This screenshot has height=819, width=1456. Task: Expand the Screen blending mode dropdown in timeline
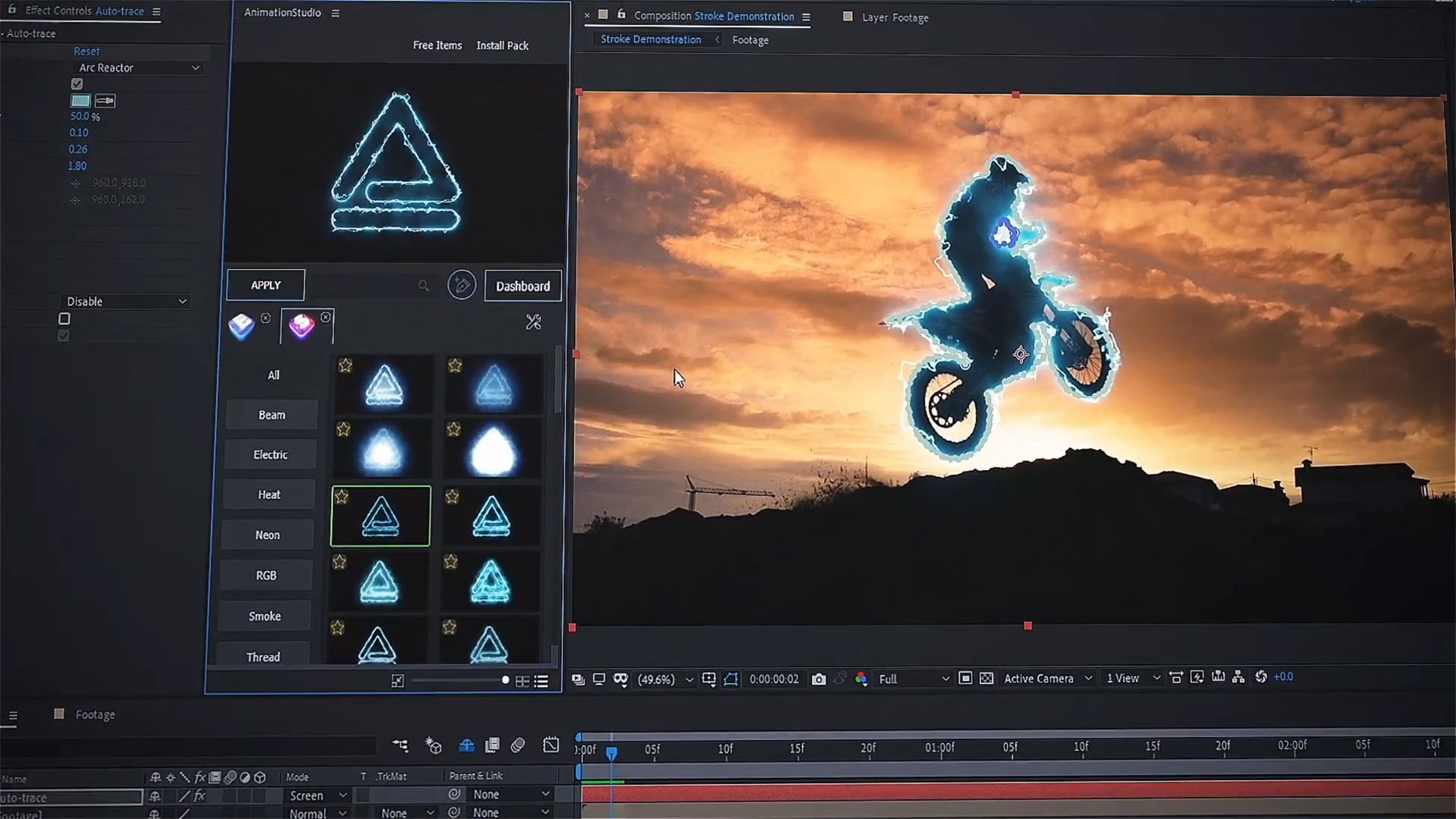coord(344,794)
